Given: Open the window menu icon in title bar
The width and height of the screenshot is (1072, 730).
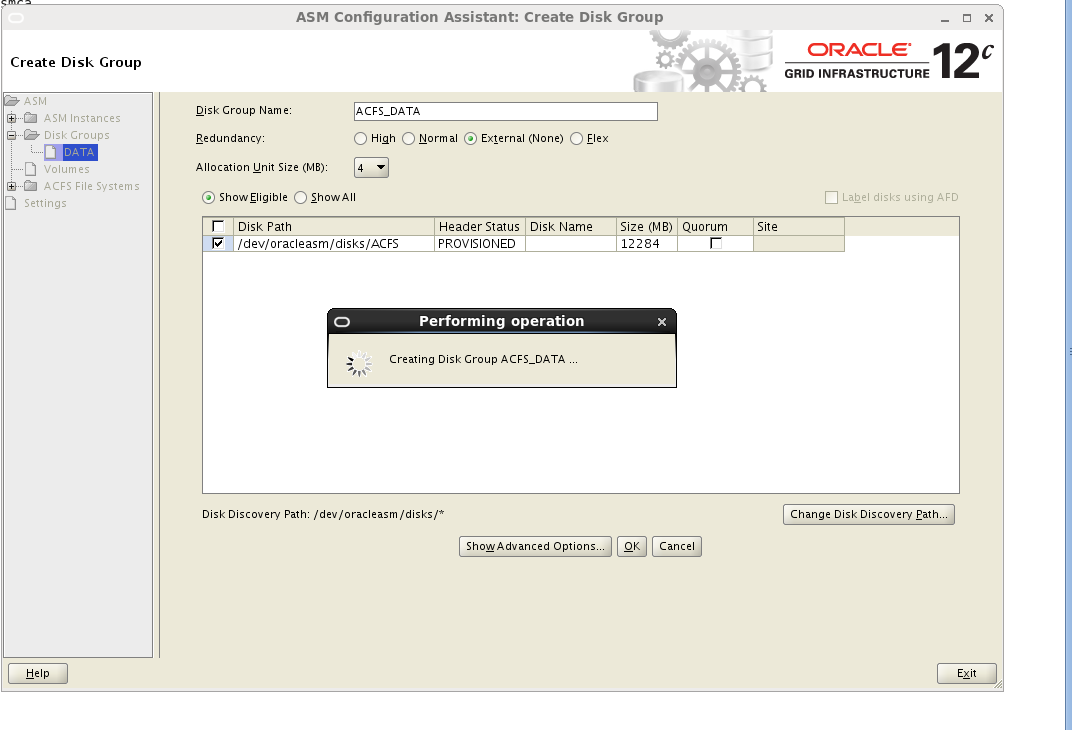Looking at the screenshot, I should (16, 18).
